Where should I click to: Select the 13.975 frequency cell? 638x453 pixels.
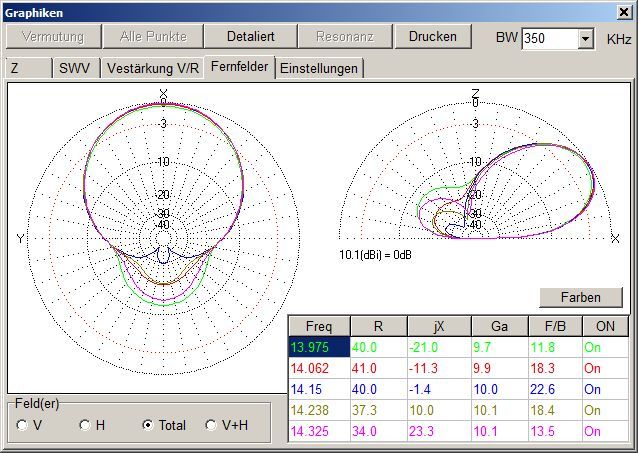click(x=319, y=347)
